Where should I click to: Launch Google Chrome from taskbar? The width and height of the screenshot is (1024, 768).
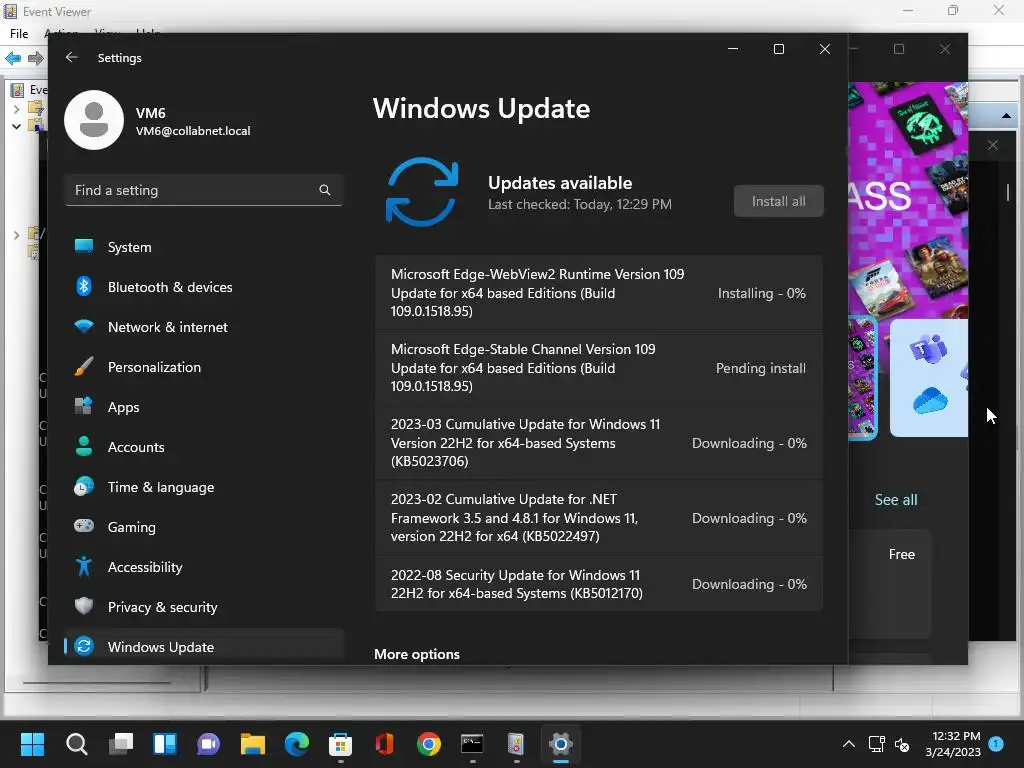coord(429,744)
